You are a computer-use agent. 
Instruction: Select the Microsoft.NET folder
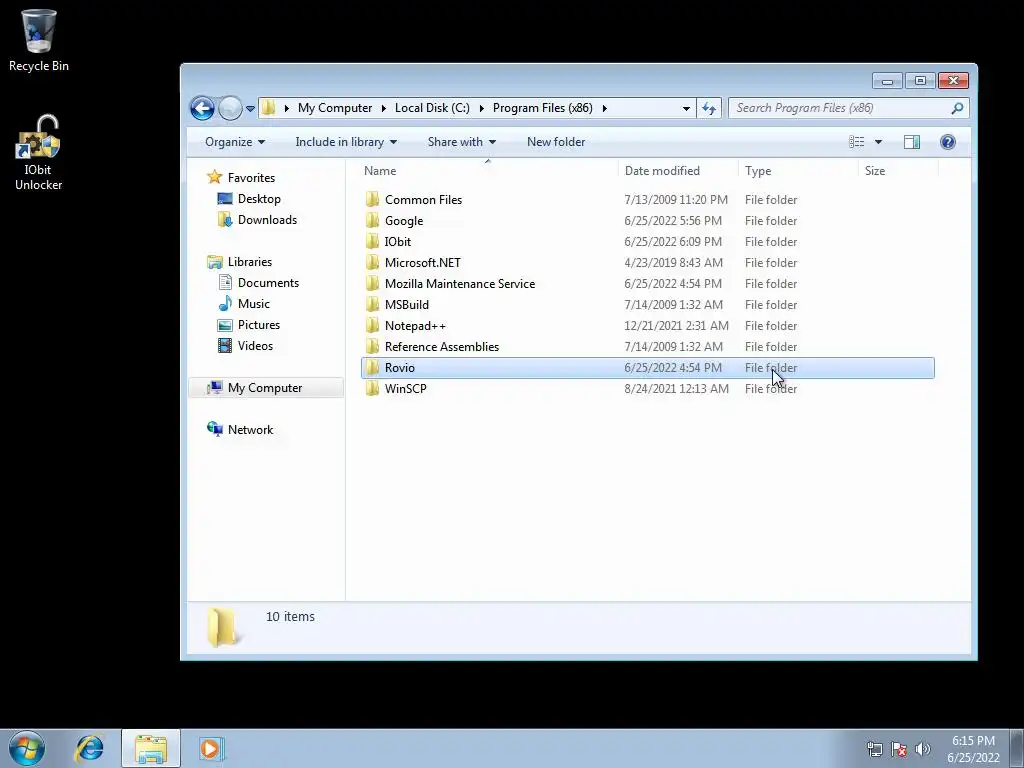(x=647, y=263)
